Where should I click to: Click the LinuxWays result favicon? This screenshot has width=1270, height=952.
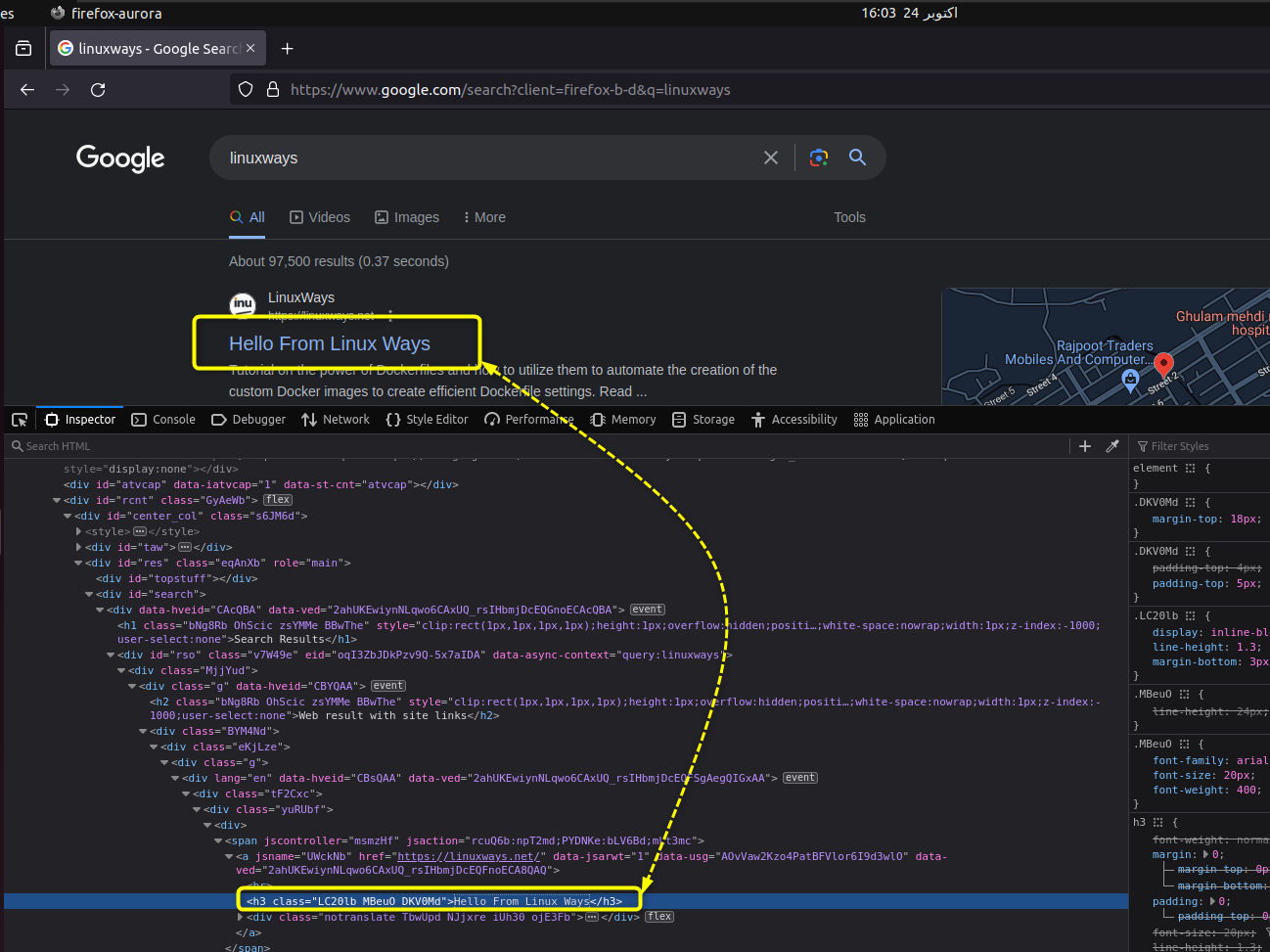(243, 305)
